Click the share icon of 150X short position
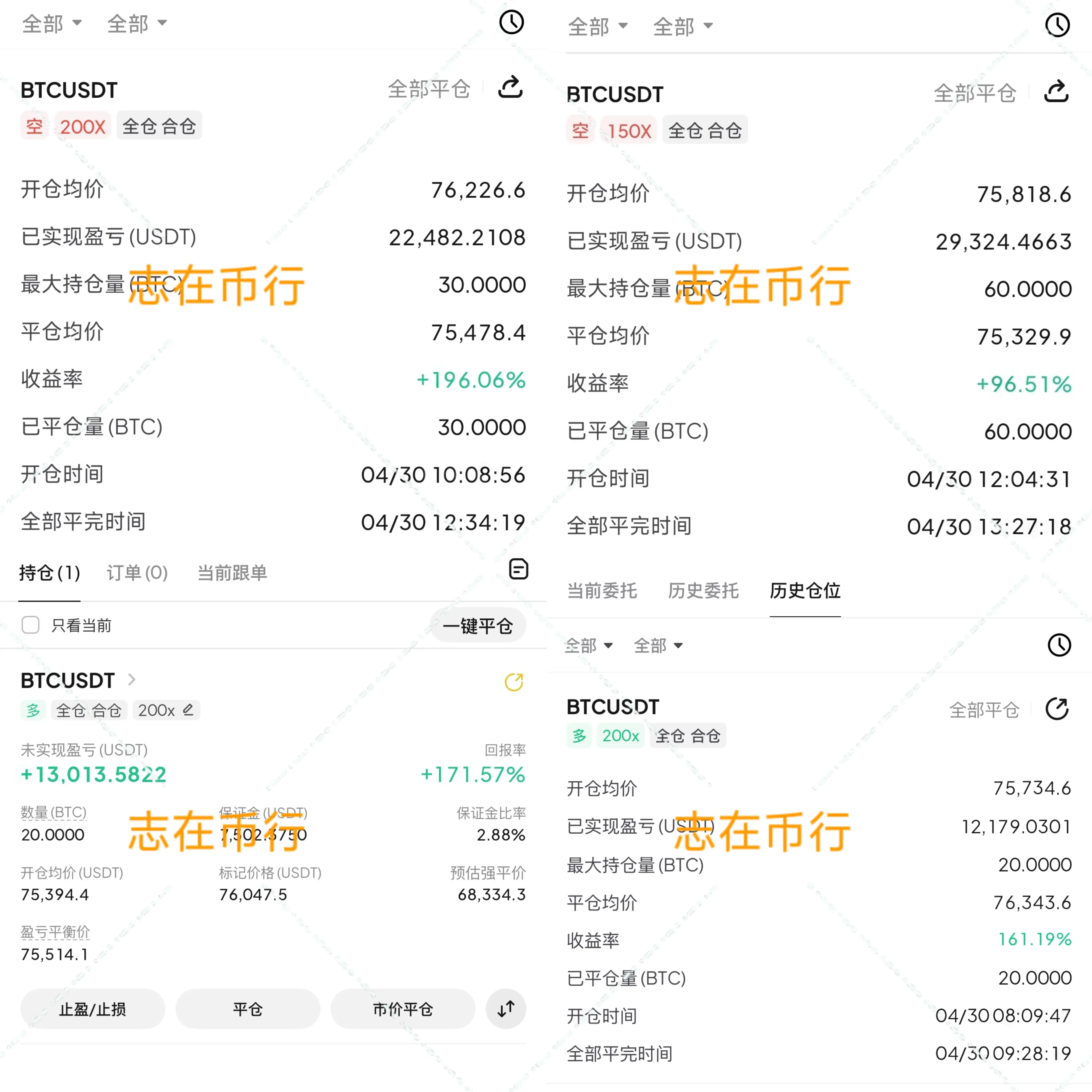1092x1092 pixels. coord(1056,91)
